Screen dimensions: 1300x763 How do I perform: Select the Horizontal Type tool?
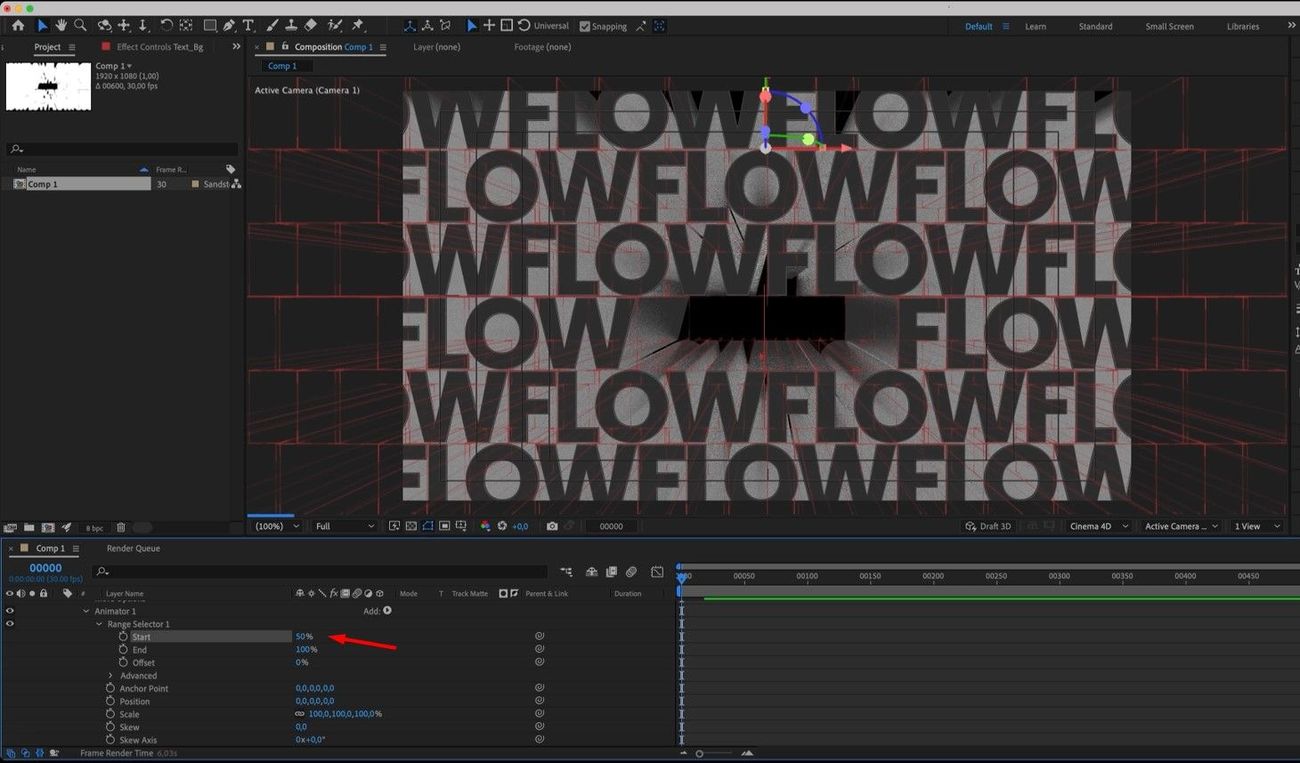(249, 25)
